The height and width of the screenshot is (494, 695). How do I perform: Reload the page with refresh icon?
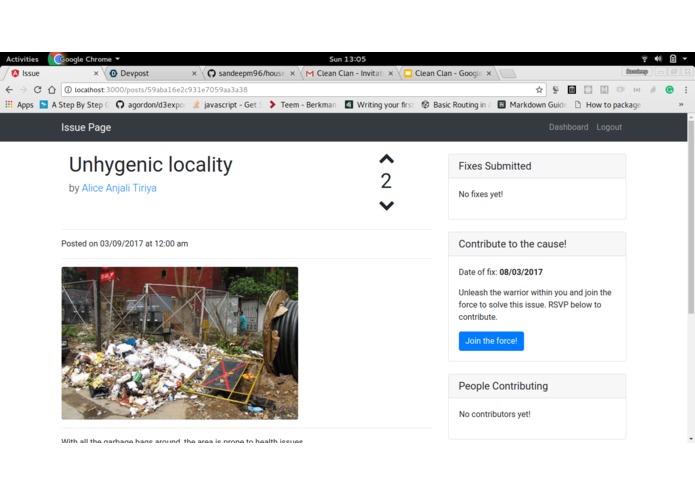[38, 89]
